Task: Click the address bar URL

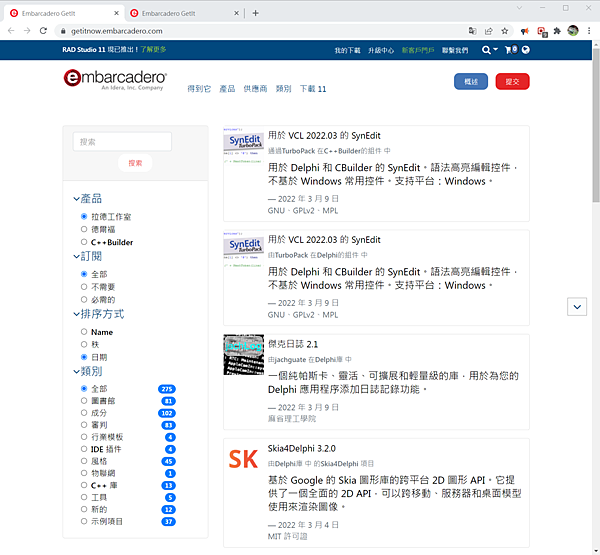Action: pos(117,31)
